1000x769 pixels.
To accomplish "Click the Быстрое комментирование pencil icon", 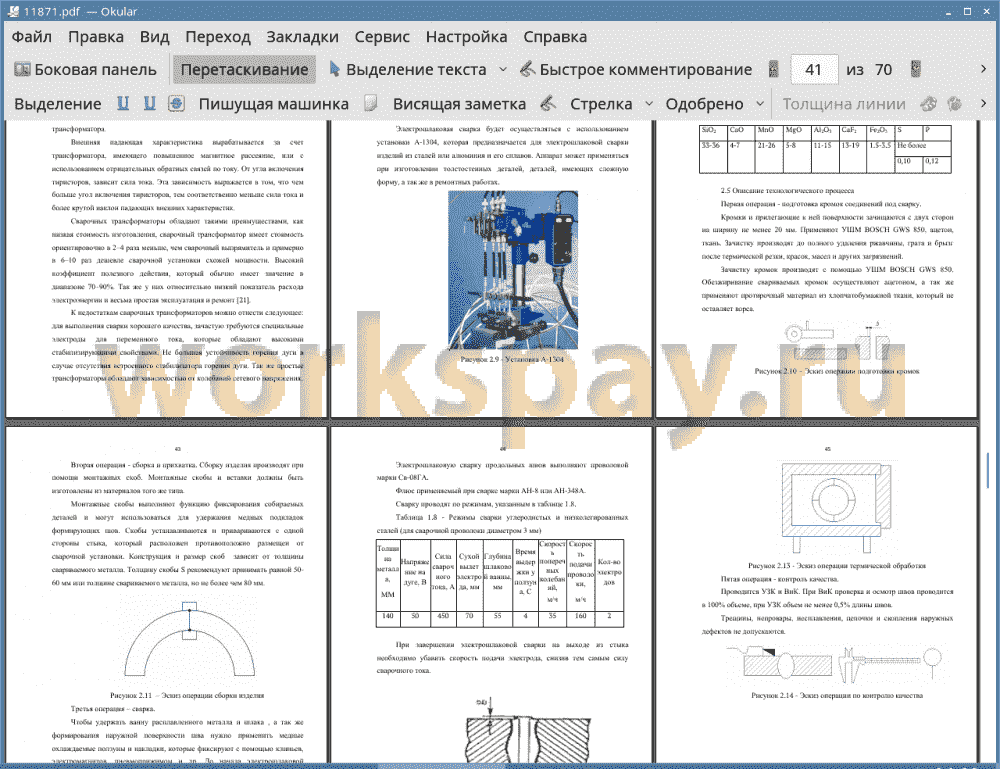I will click(528, 69).
